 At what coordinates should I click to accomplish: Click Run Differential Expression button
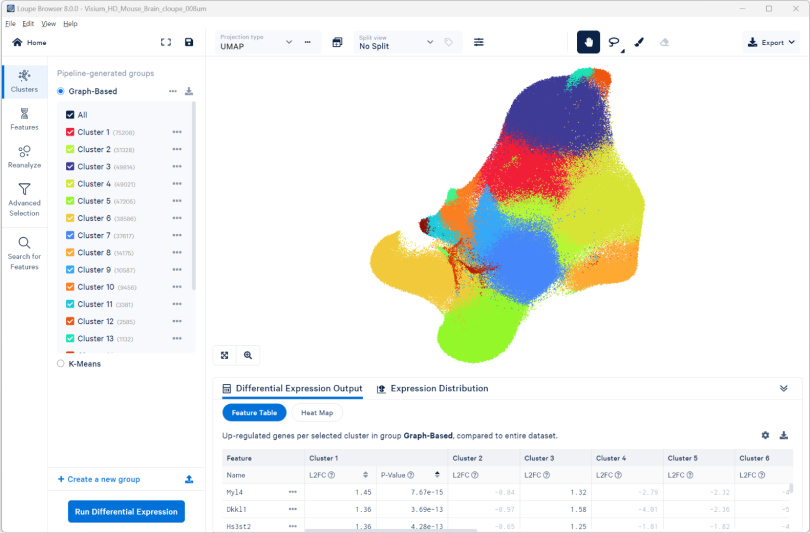pos(126,511)
